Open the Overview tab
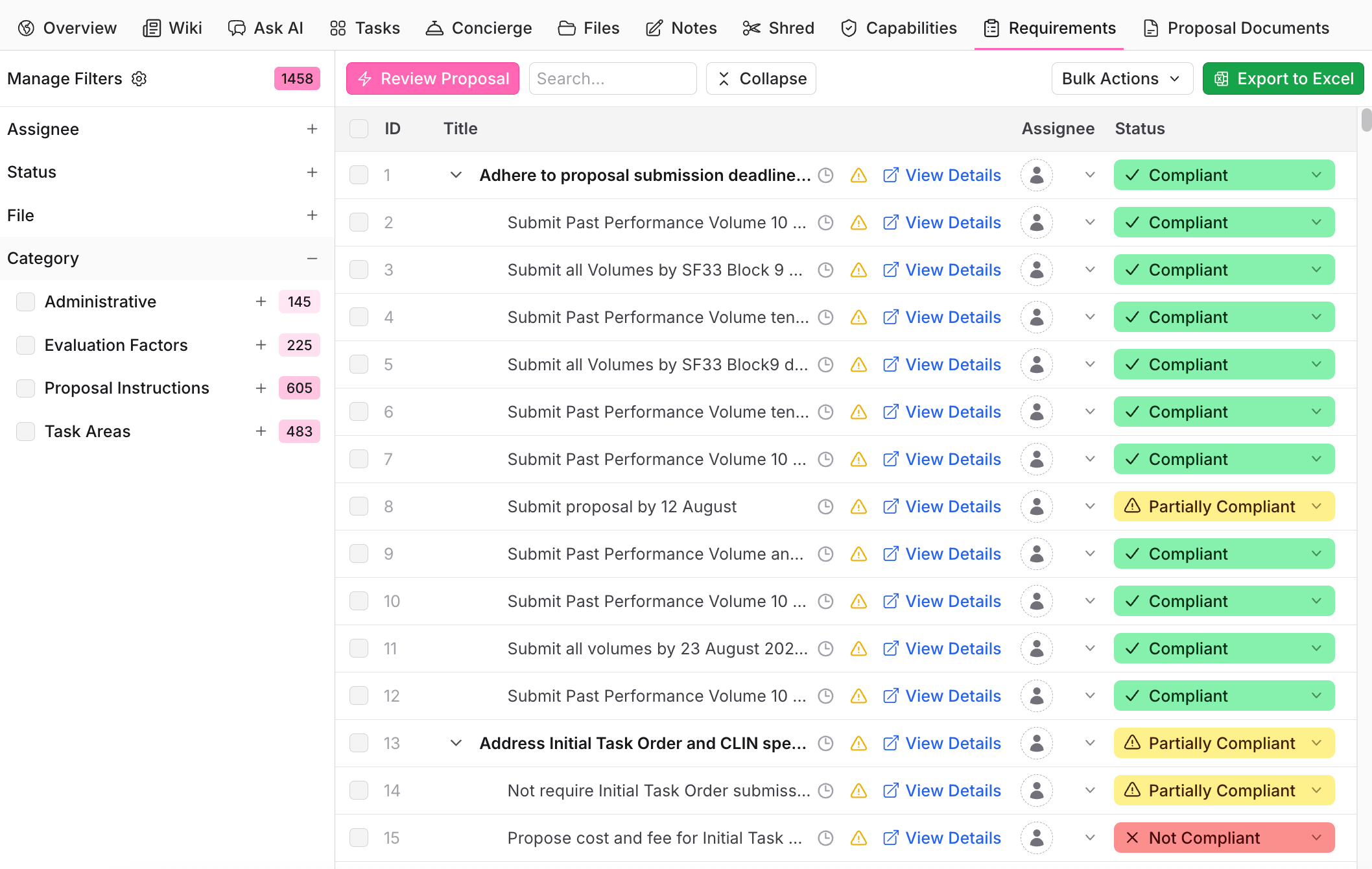 tap(67, 28)
